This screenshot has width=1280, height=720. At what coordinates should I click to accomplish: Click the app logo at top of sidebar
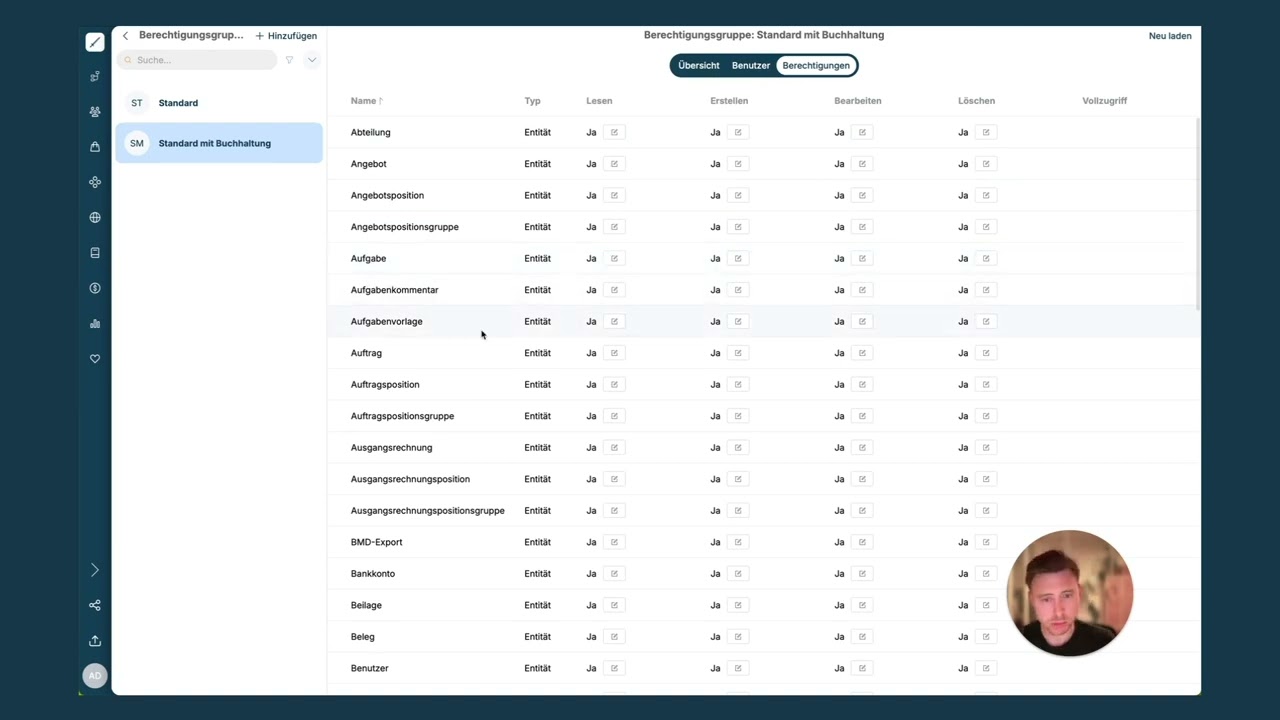(95, 42)
